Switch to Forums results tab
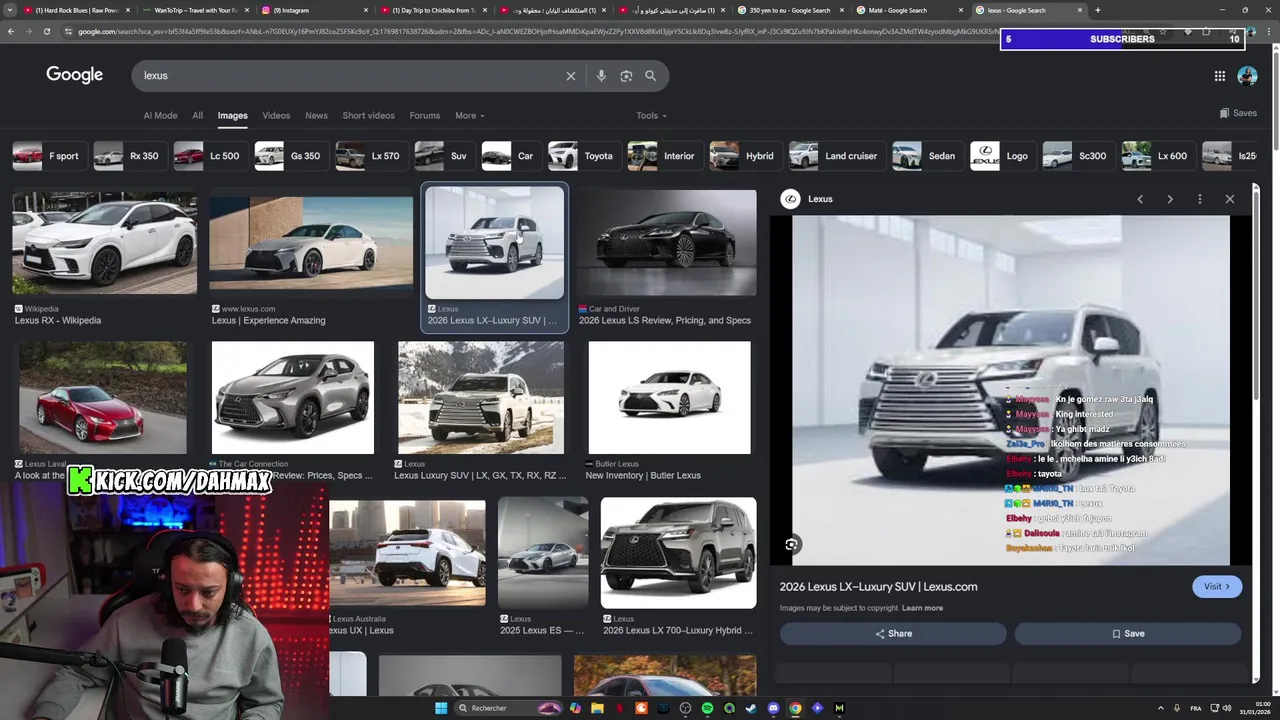1280x720 pixels. [425, 116]
